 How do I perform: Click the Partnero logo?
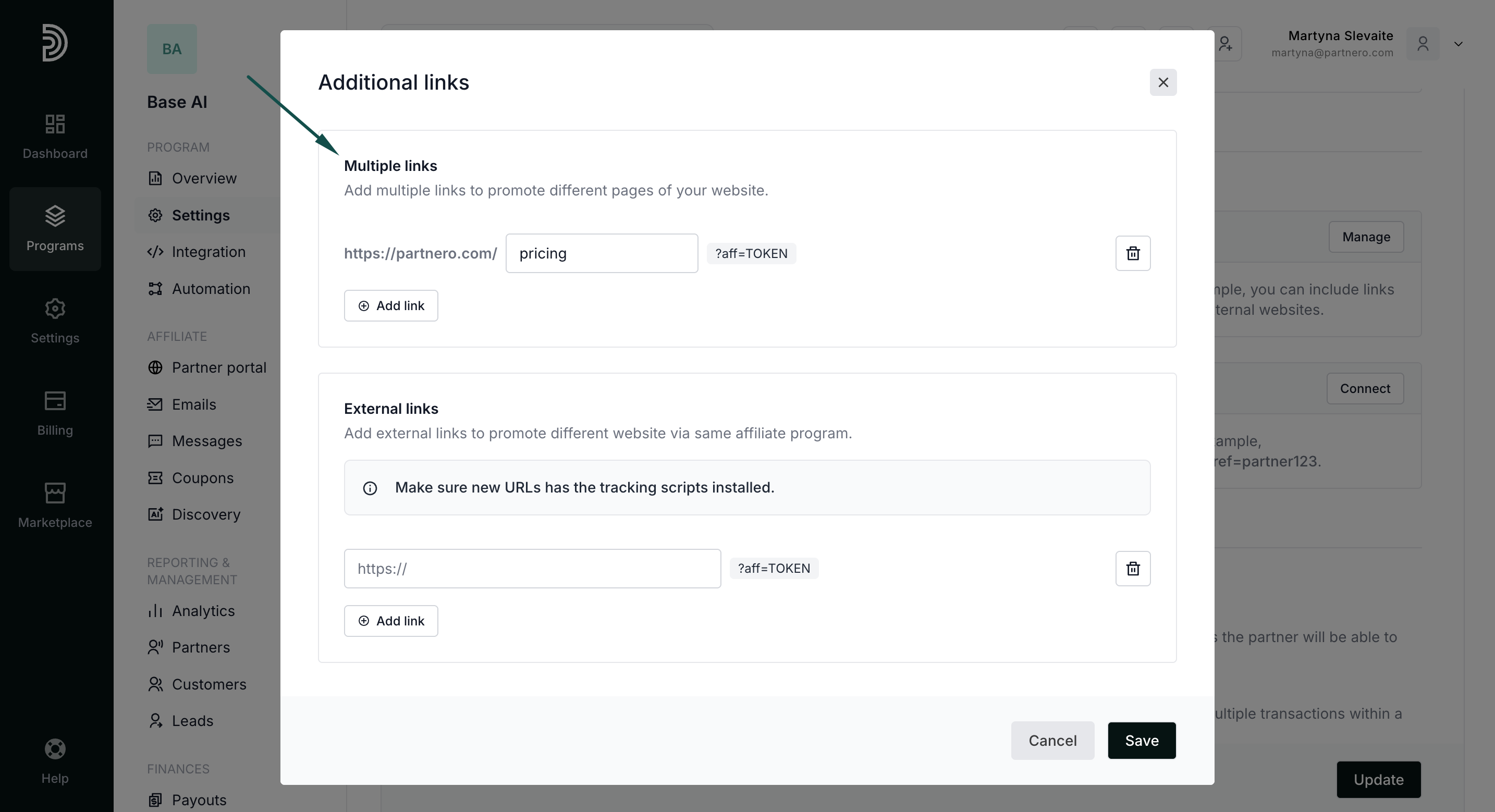[x=55, y=42]
